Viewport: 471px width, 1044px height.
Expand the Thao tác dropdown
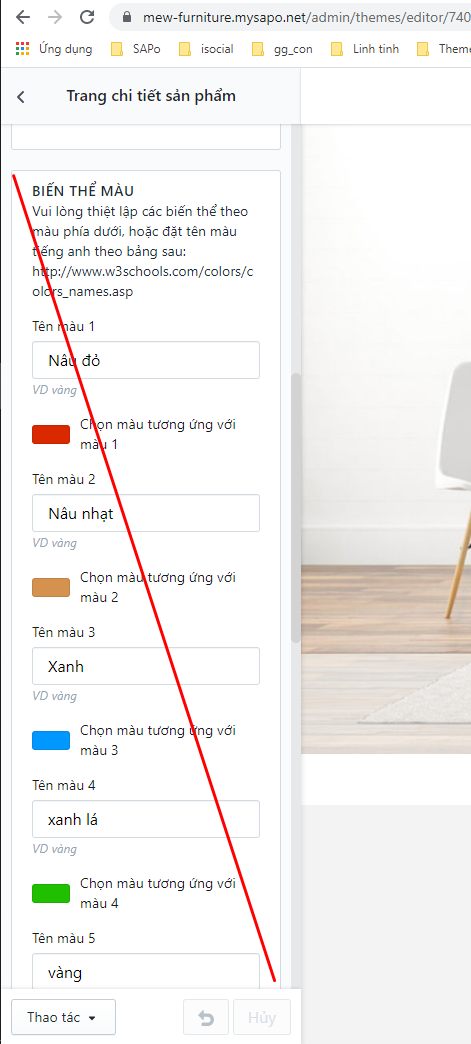63,1017
